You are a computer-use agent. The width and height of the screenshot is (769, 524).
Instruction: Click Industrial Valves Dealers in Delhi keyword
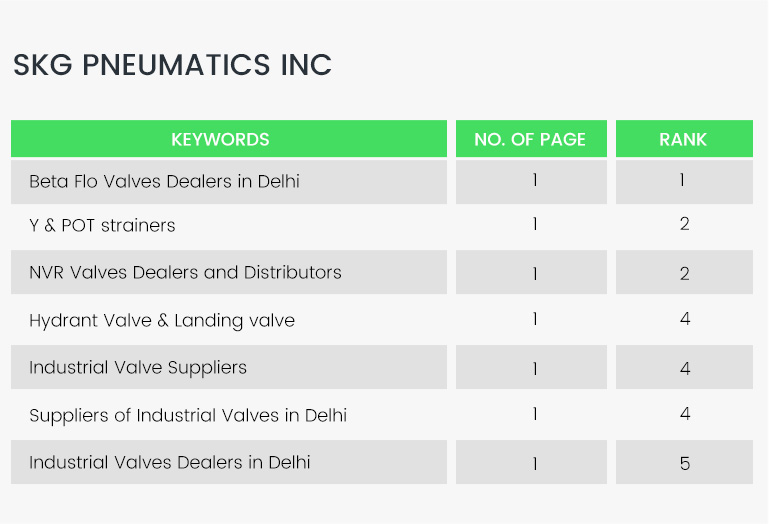point(170,462)
